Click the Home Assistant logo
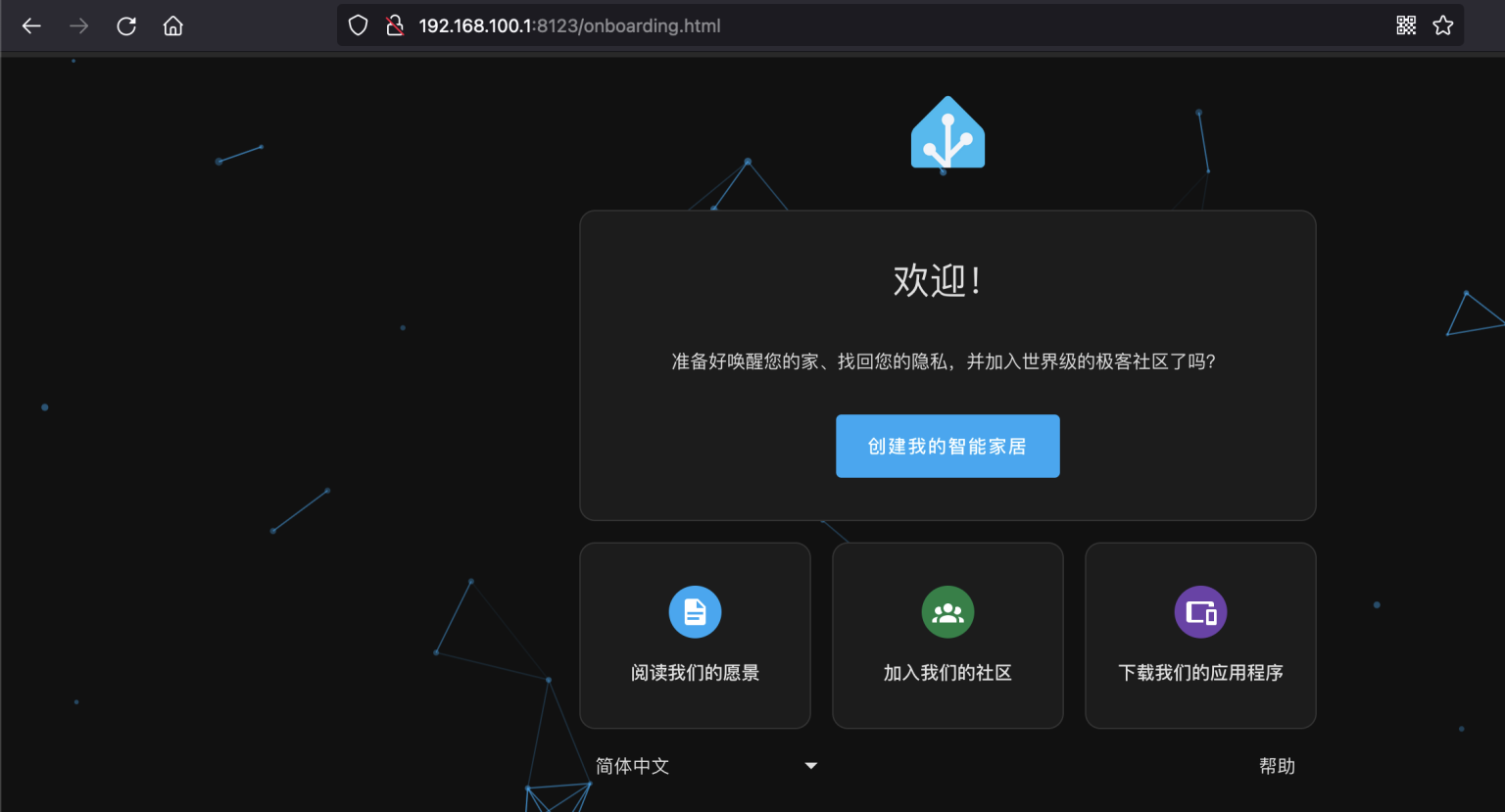Image resolution: width=1505 pixels, height=812 pixels. (947, 134)
